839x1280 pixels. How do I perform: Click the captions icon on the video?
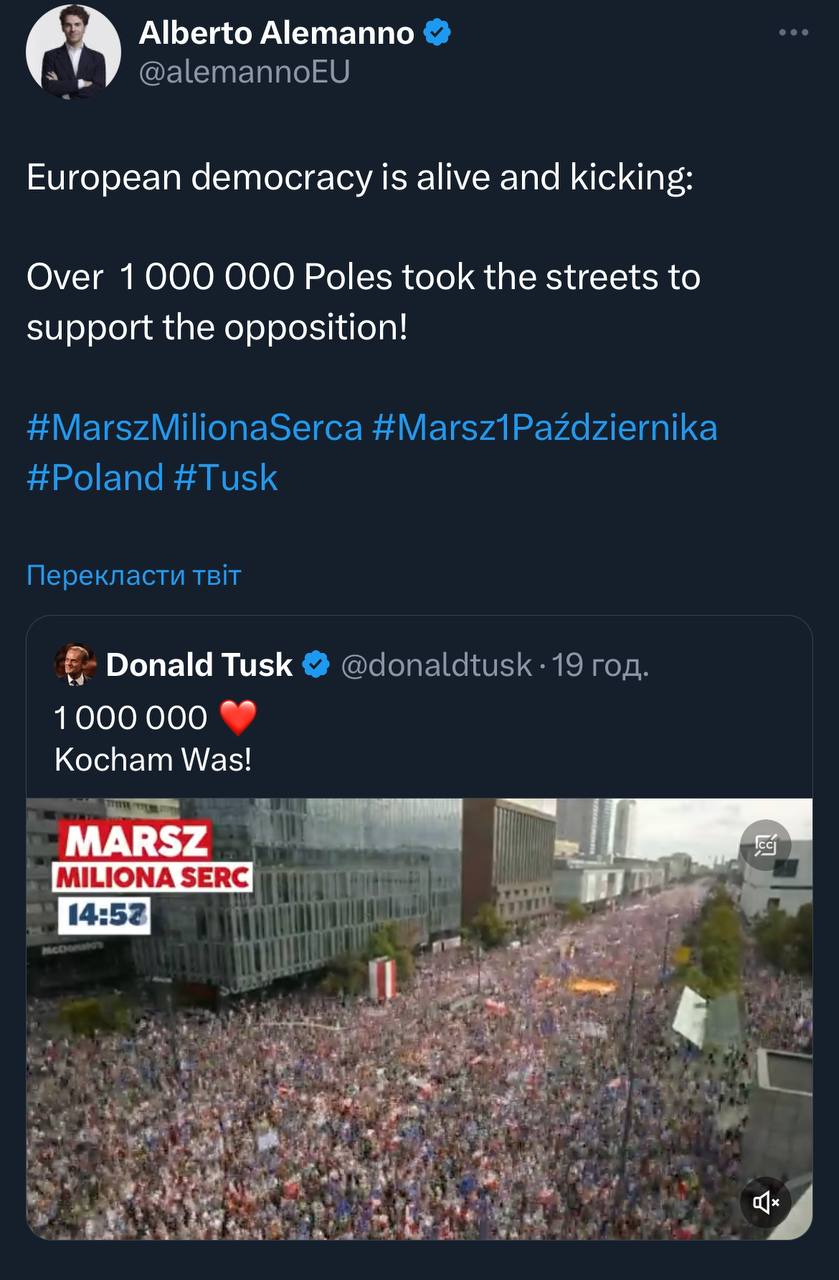pyautogui.click(x=765, y=846)
